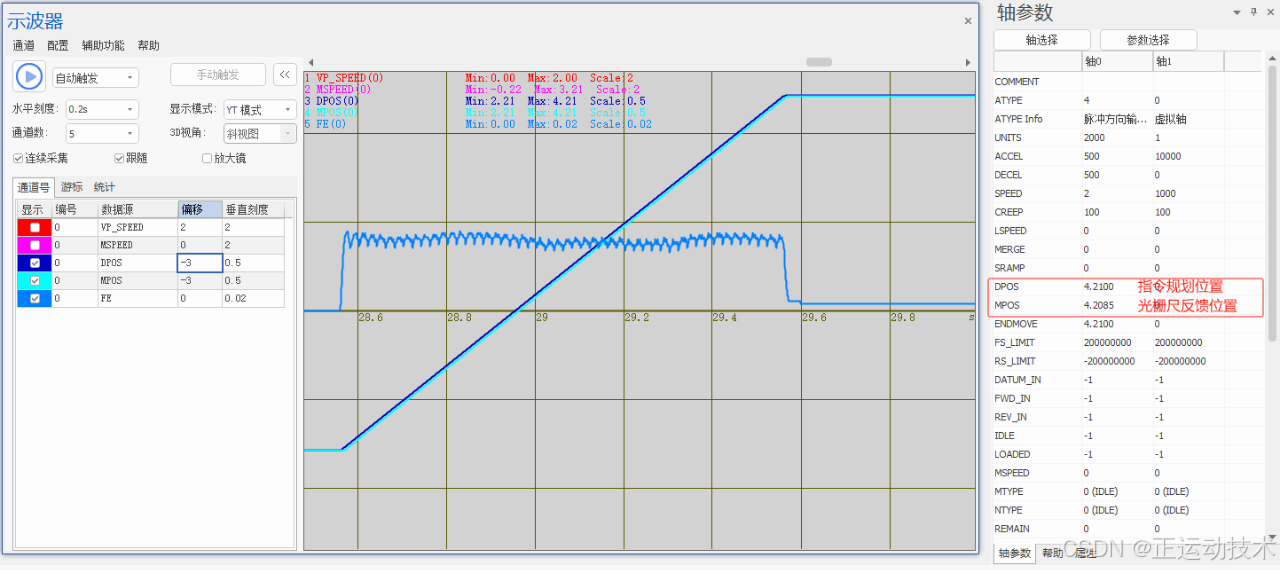The width and height of the screenshot is (1280, 570).
Task: Click the up arrow of the axis parameter scrollbar
Action: pos(1272,56)
